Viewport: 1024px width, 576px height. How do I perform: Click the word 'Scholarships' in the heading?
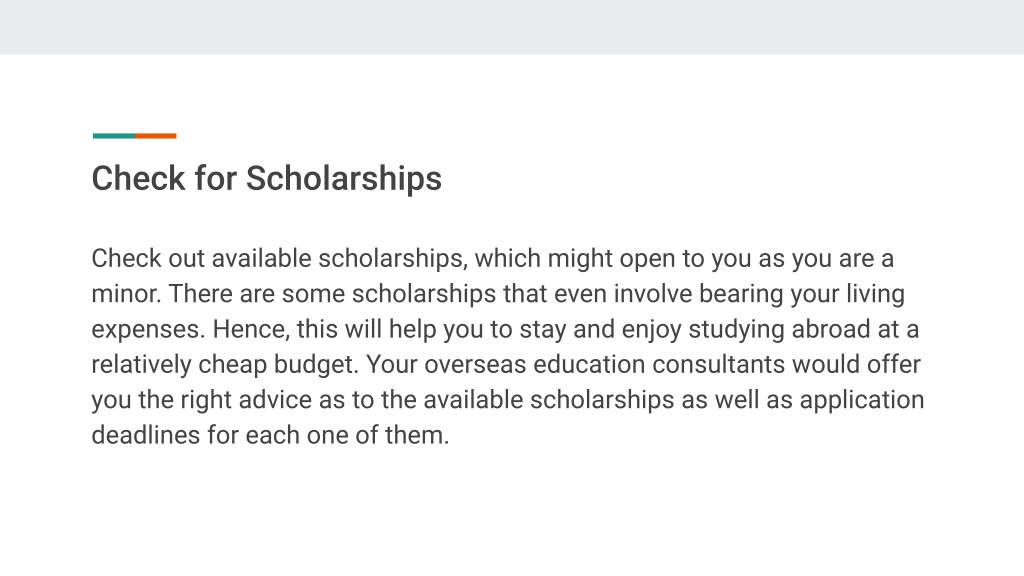[344, 178]
